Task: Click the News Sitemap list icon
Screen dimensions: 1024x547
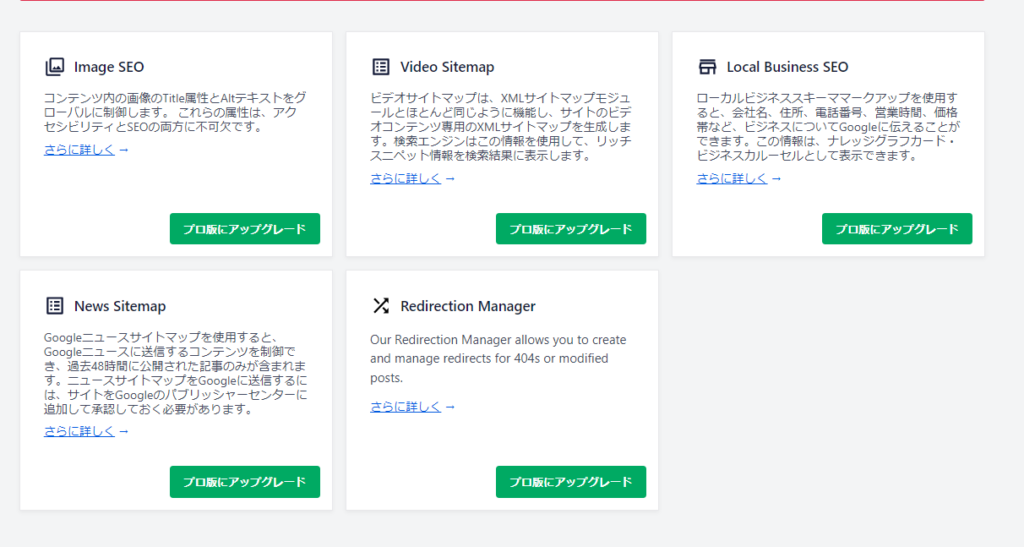Action: pos(54,306)
